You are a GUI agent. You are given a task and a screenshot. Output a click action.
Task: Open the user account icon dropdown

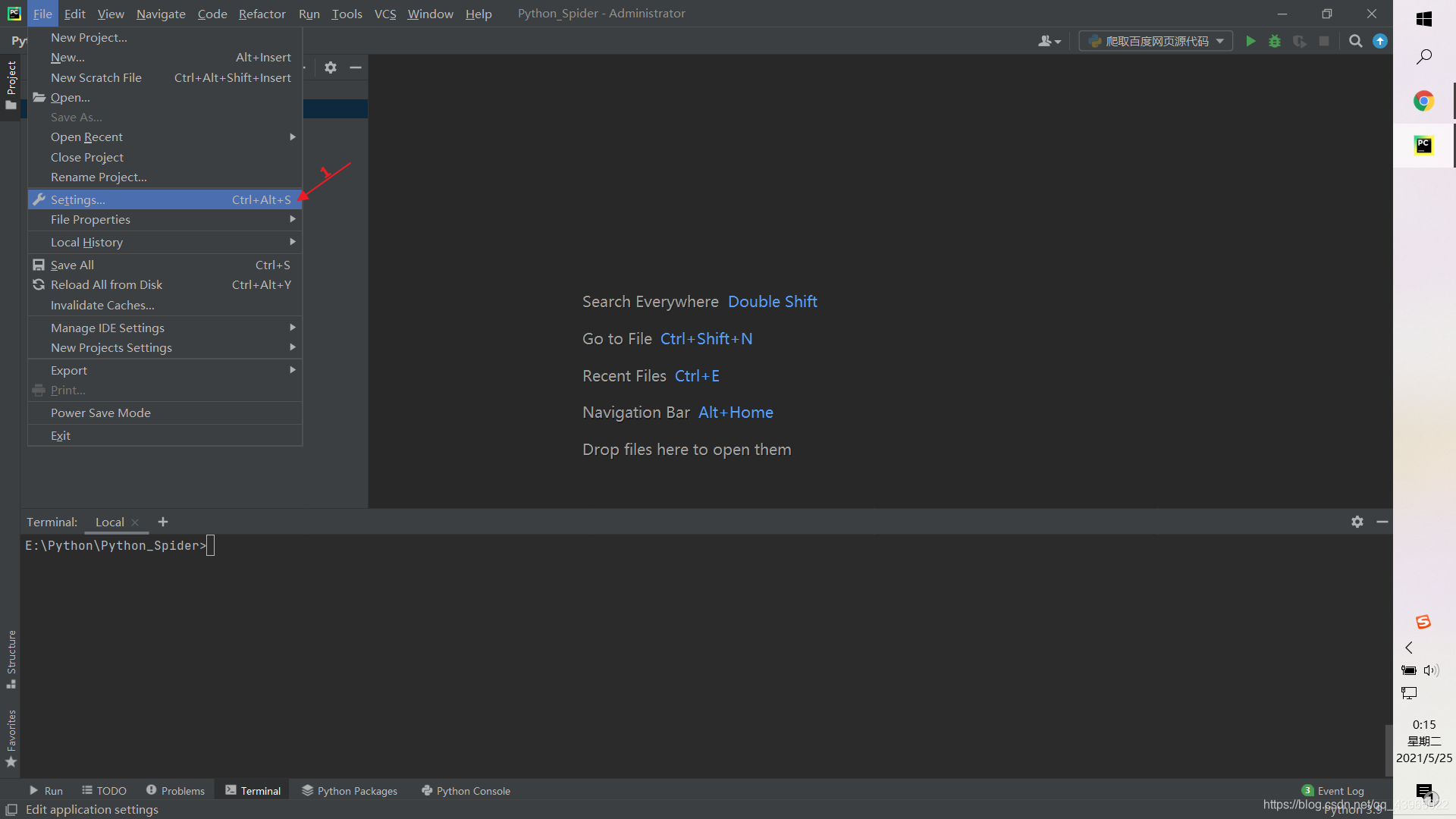pos(1050,41)
